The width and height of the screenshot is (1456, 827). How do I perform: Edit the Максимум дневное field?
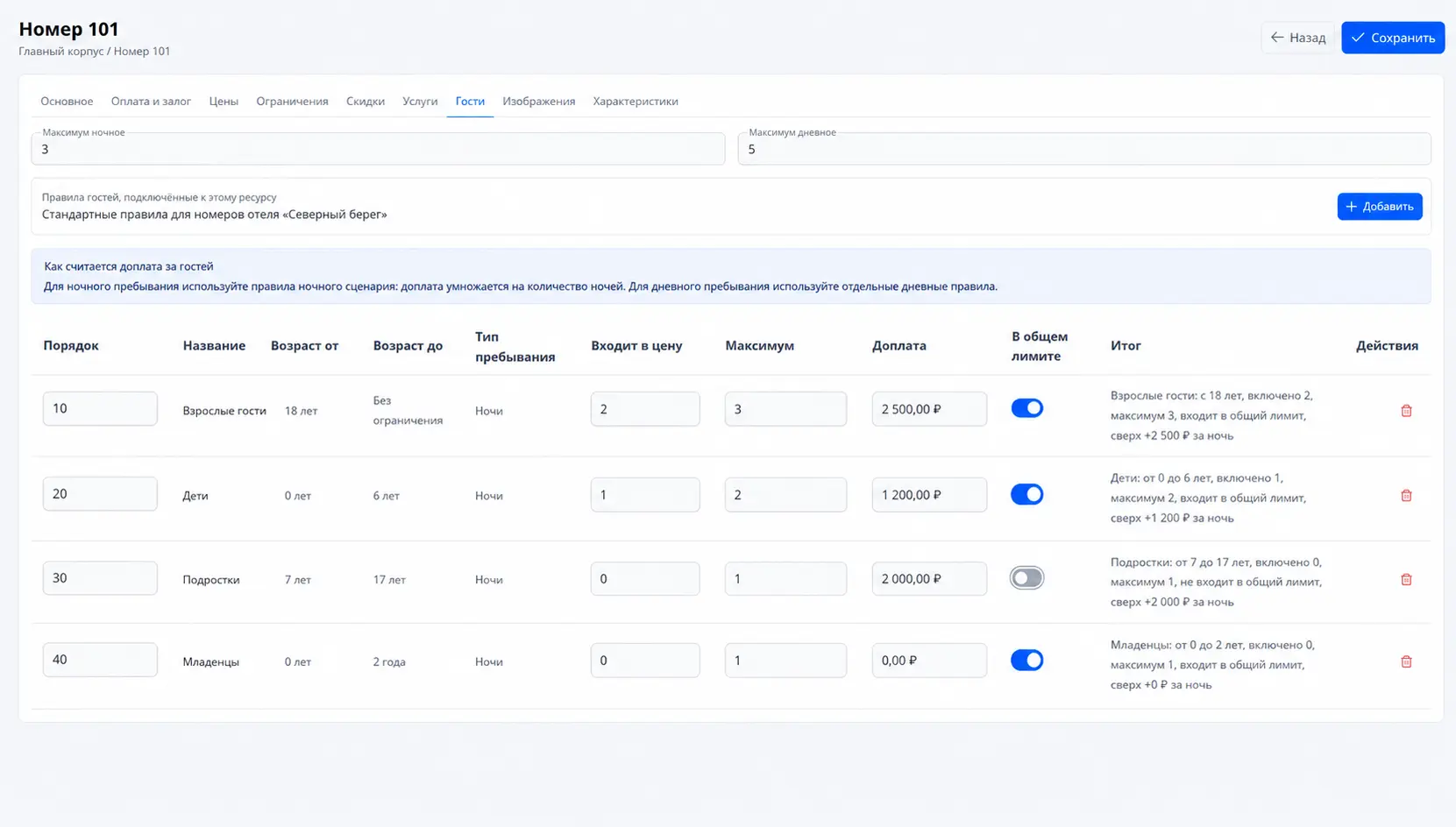(x=1084, y=149)
